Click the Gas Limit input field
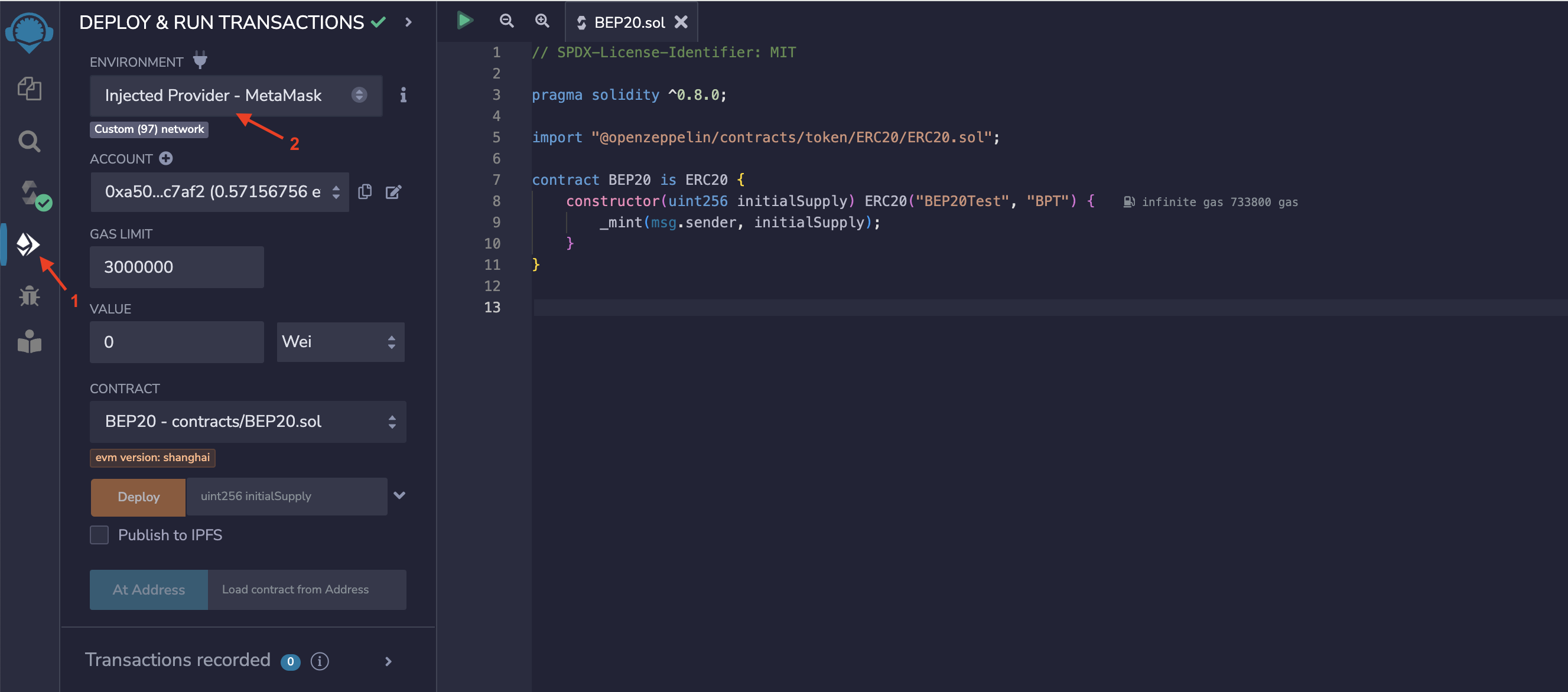This screenshot has width=1568, height=692. [x=177, y=267]
